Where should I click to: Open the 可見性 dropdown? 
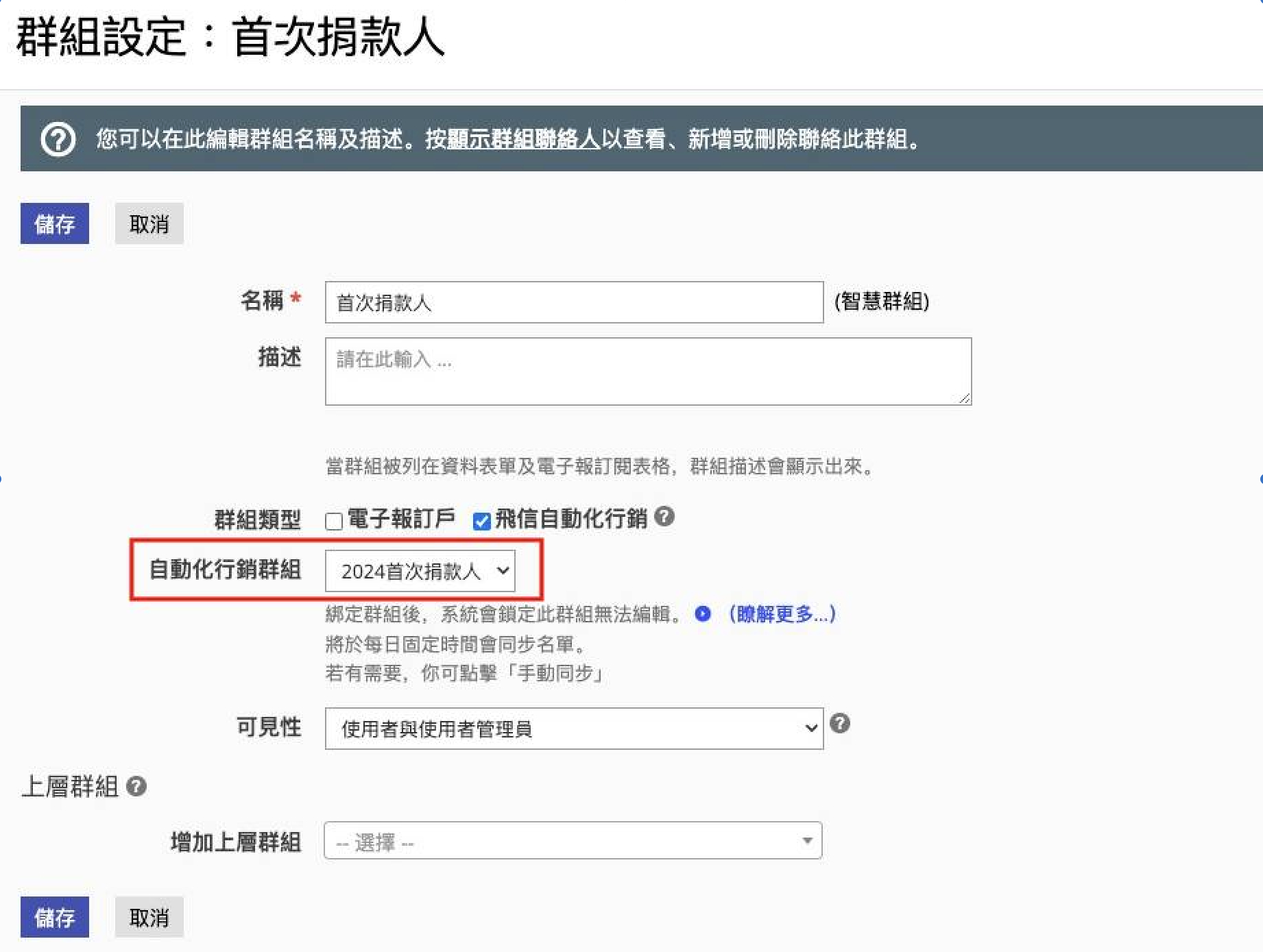574,729
